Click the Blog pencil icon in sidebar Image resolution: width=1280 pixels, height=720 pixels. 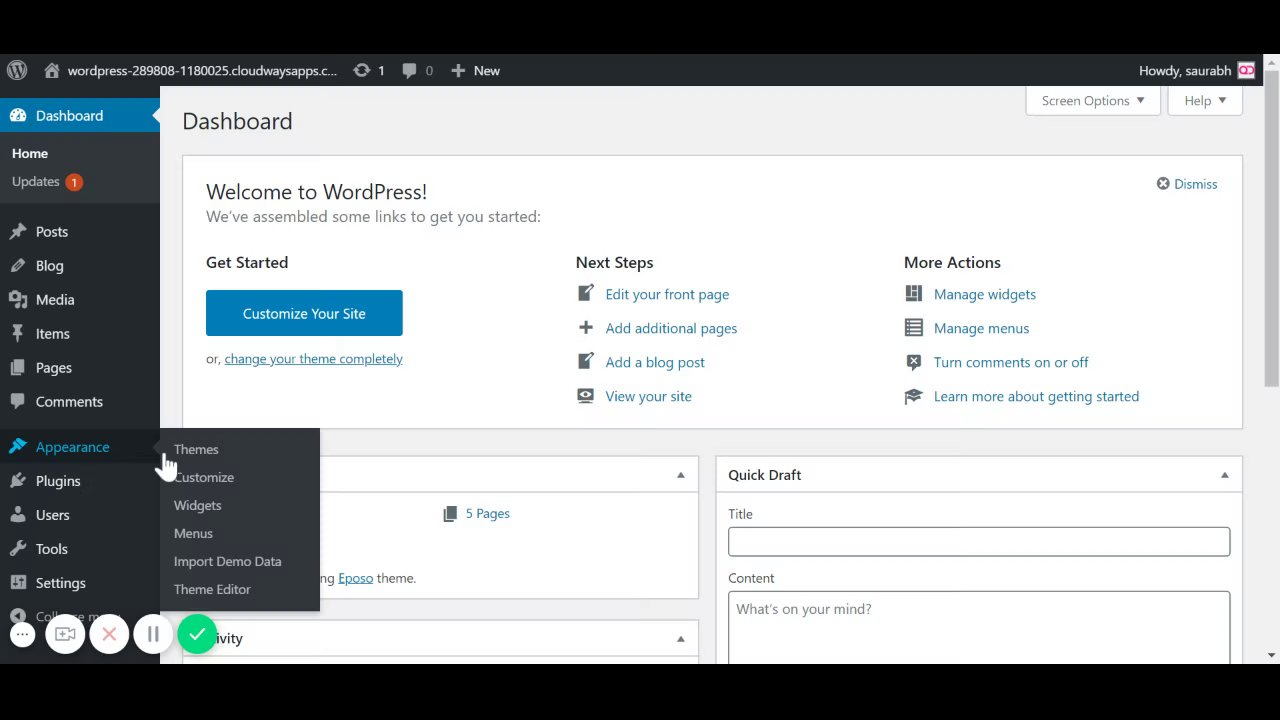18,265
